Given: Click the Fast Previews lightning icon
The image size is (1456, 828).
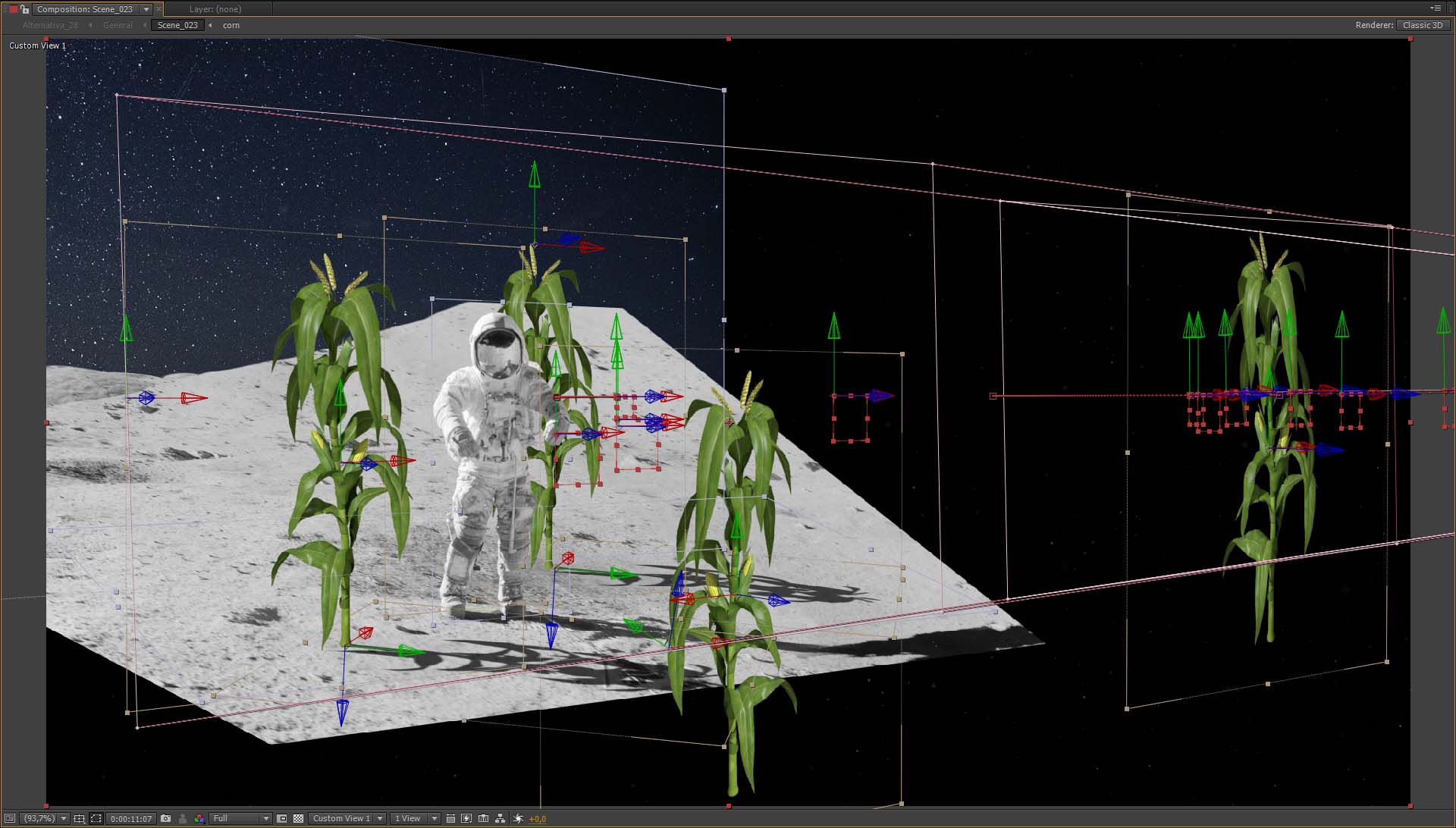Looking at the screenshot, I should coord(466,819).
